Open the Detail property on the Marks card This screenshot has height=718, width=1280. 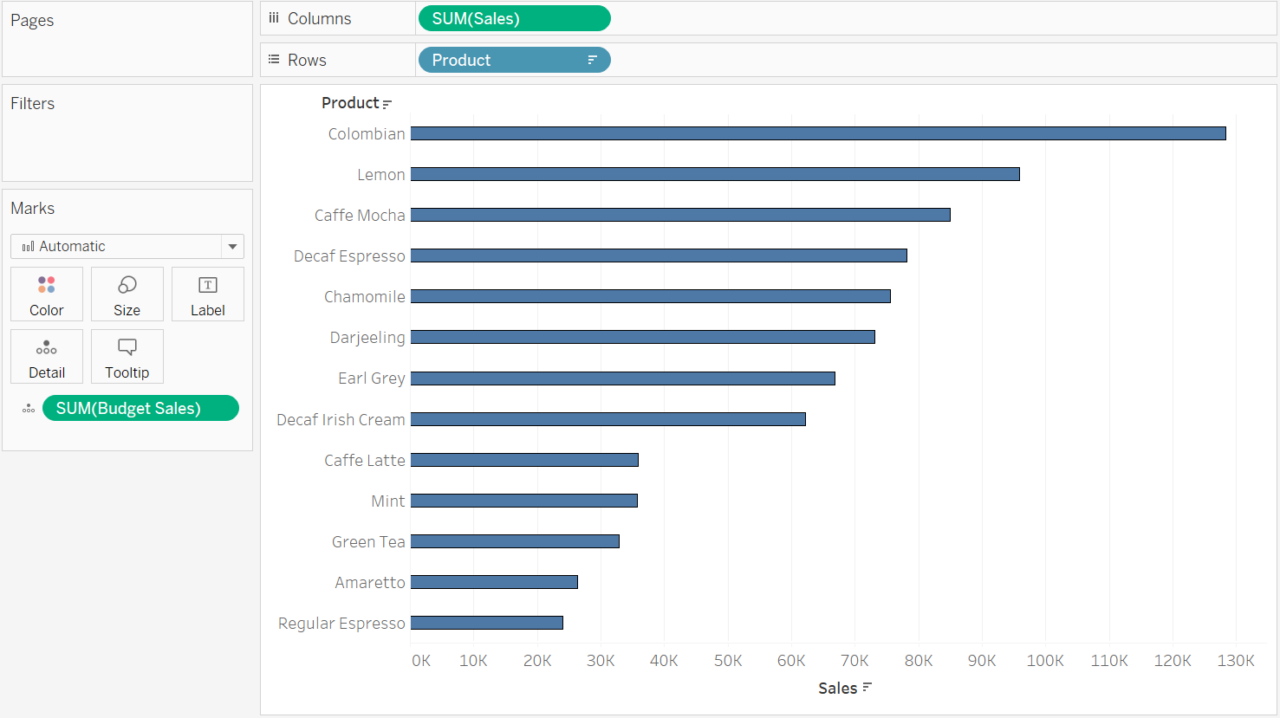[46, 356]
